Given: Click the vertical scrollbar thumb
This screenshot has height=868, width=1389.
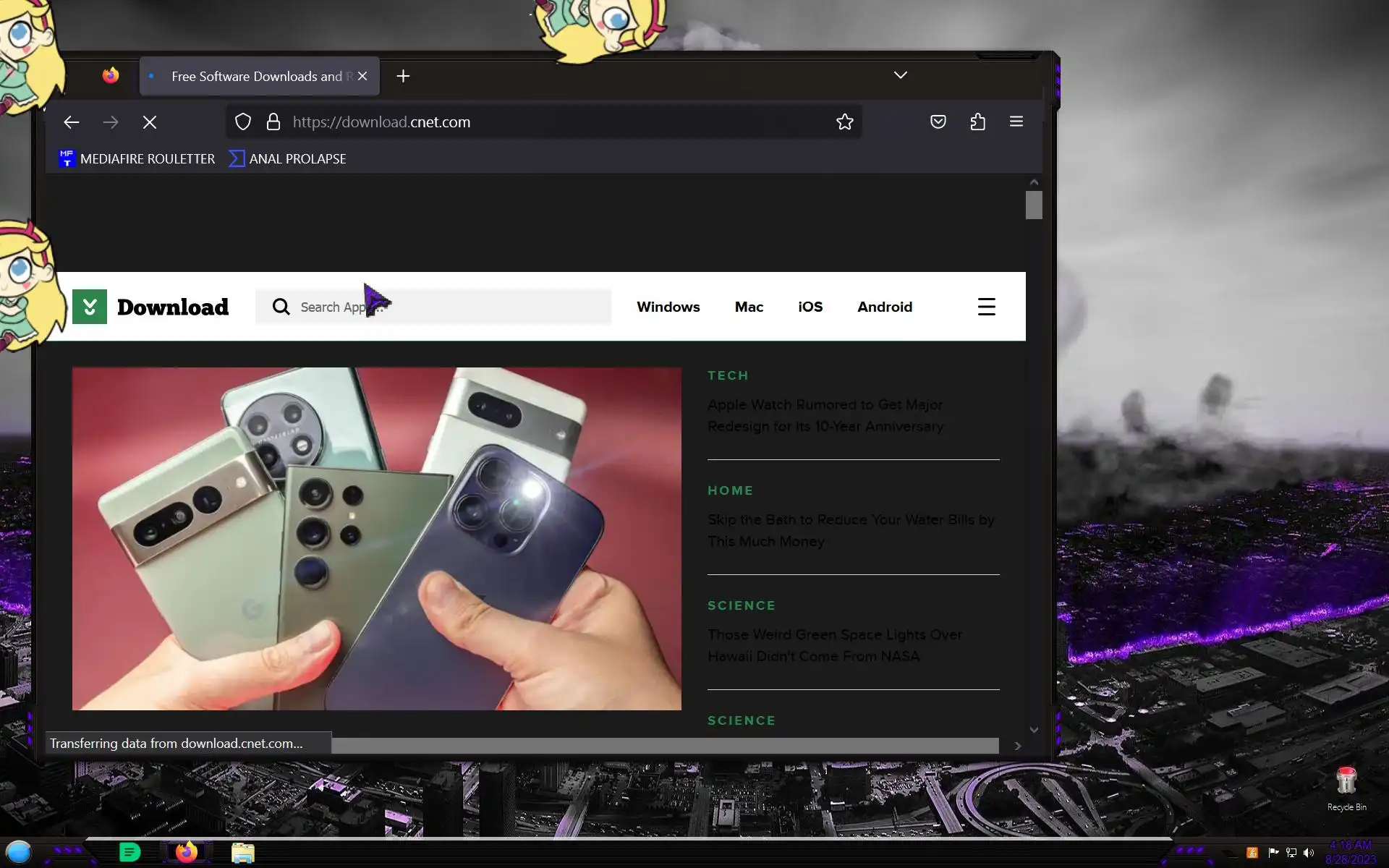Looking at the screenshot, I should (x=1033, y=205).
